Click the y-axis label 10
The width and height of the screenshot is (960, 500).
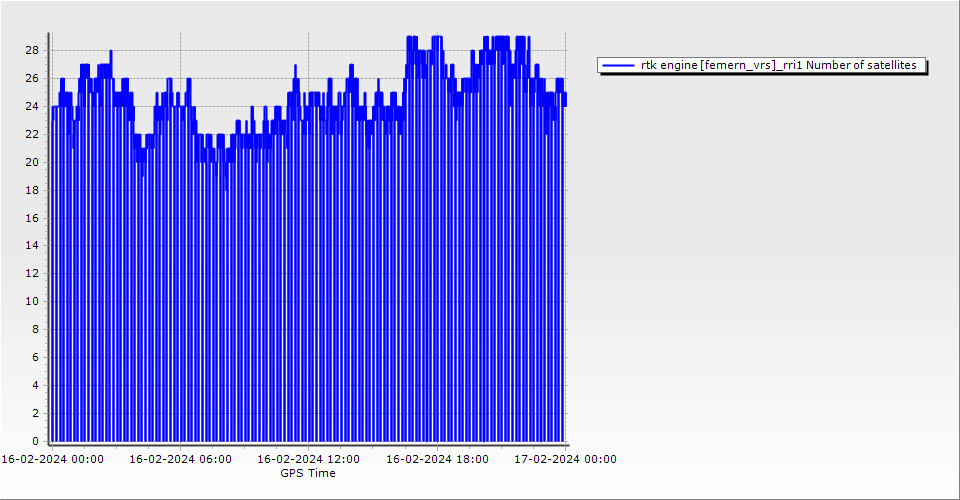pos(32,301)
